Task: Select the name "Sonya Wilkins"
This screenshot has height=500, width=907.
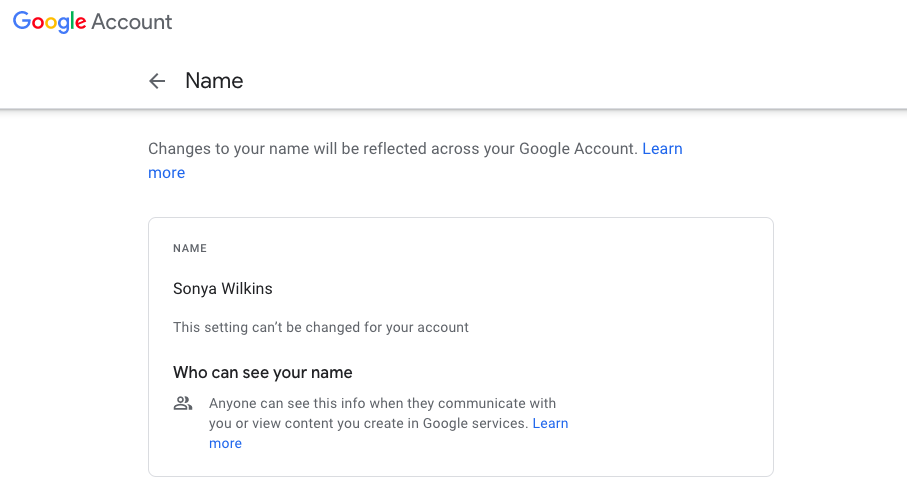Action: [223, 289]
